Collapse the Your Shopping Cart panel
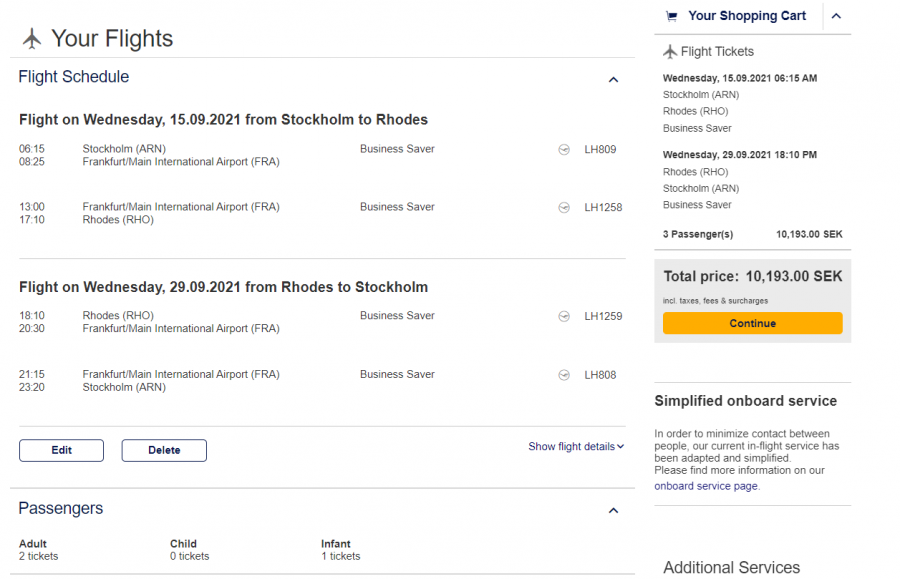The height and width of the screenshot is (579, 900). [837, 16]
